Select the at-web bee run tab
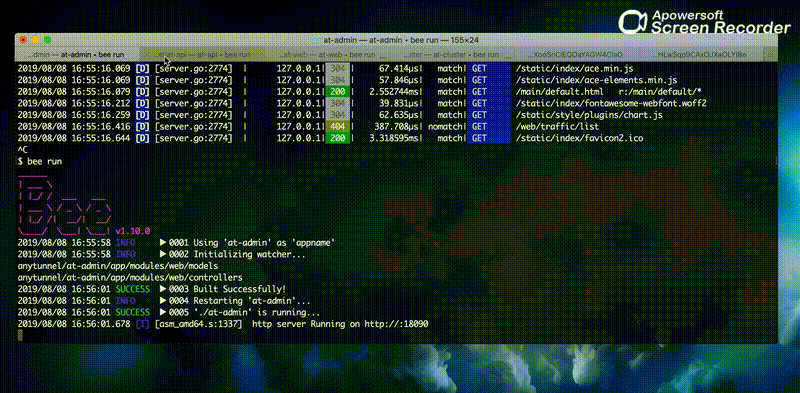This screenshot has width=800, height=393. [327, 54]
